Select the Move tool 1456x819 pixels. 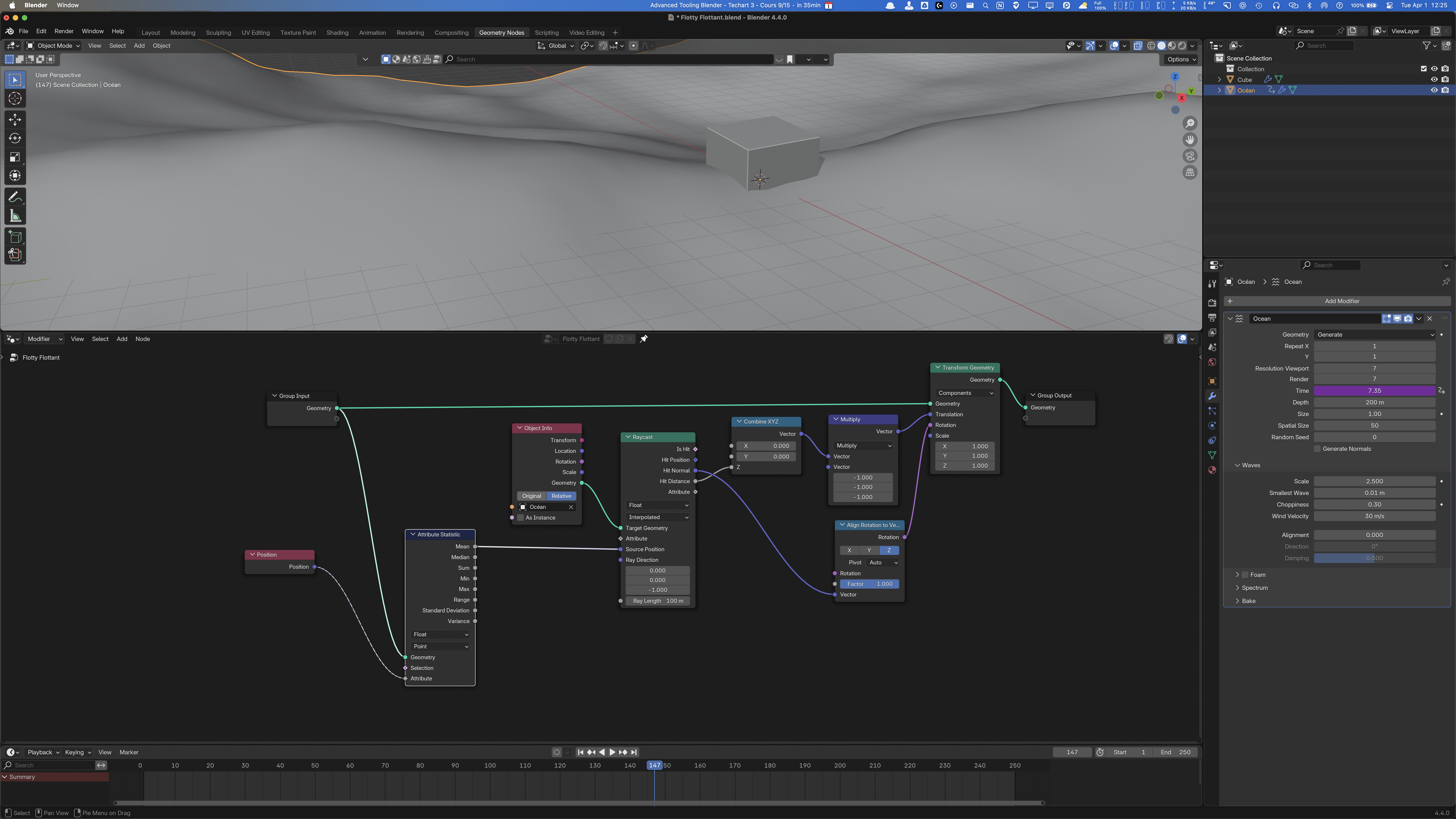pos(15,119)
